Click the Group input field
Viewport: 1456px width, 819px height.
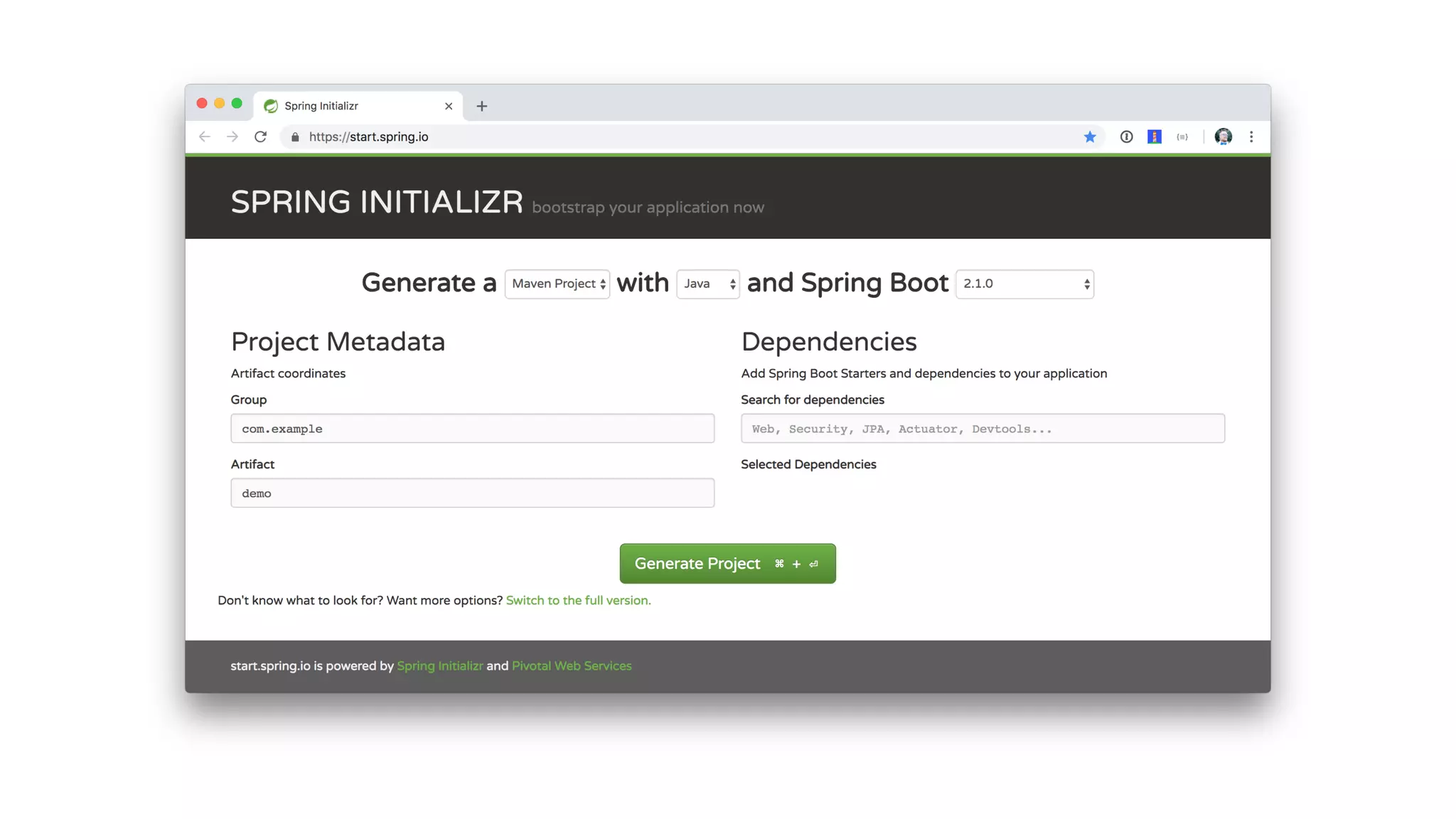click(x=472, y=429)
